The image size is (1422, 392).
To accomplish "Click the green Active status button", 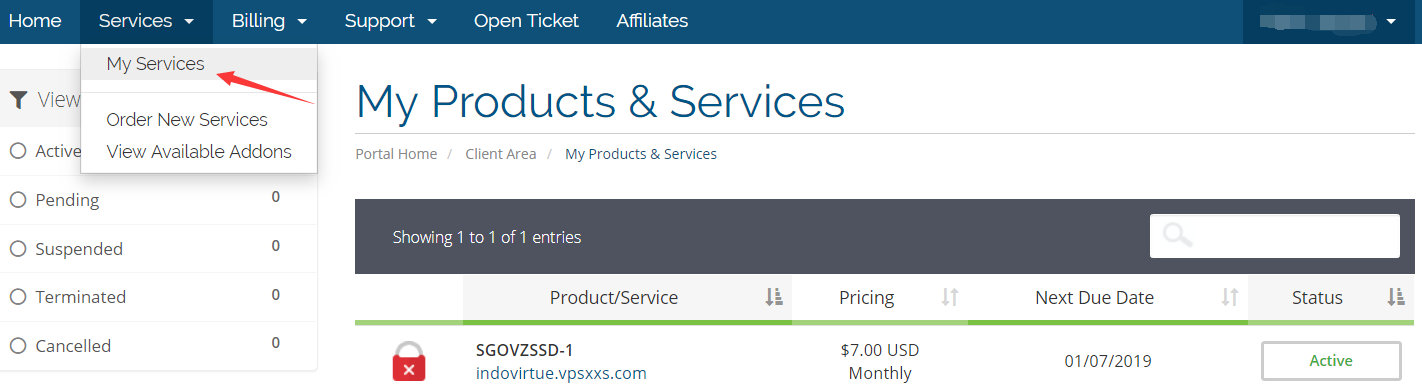I will [x=1330, y=361].
